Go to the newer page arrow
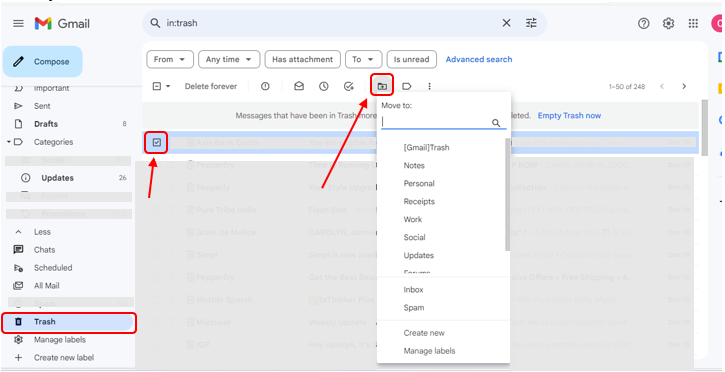Viewport: 725px width, 372px height. pos(662,86)
